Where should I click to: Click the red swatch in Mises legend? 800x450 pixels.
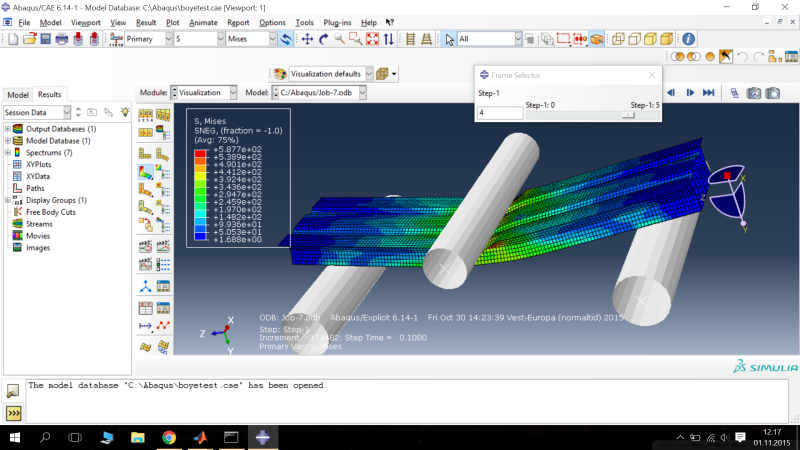(x=200, y=153)
